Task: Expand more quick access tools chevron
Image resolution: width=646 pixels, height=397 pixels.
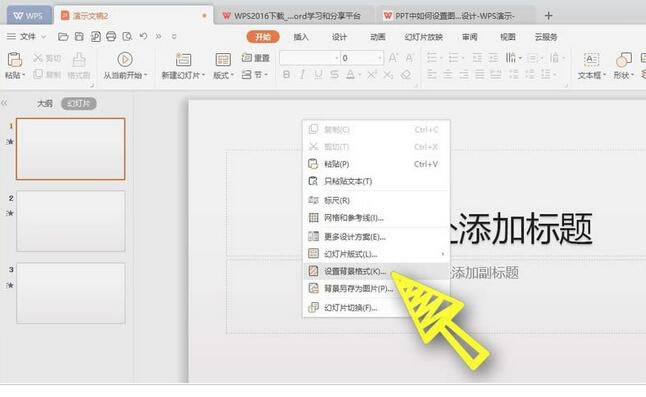Action: pyautogui.click(x=158, y=37)
